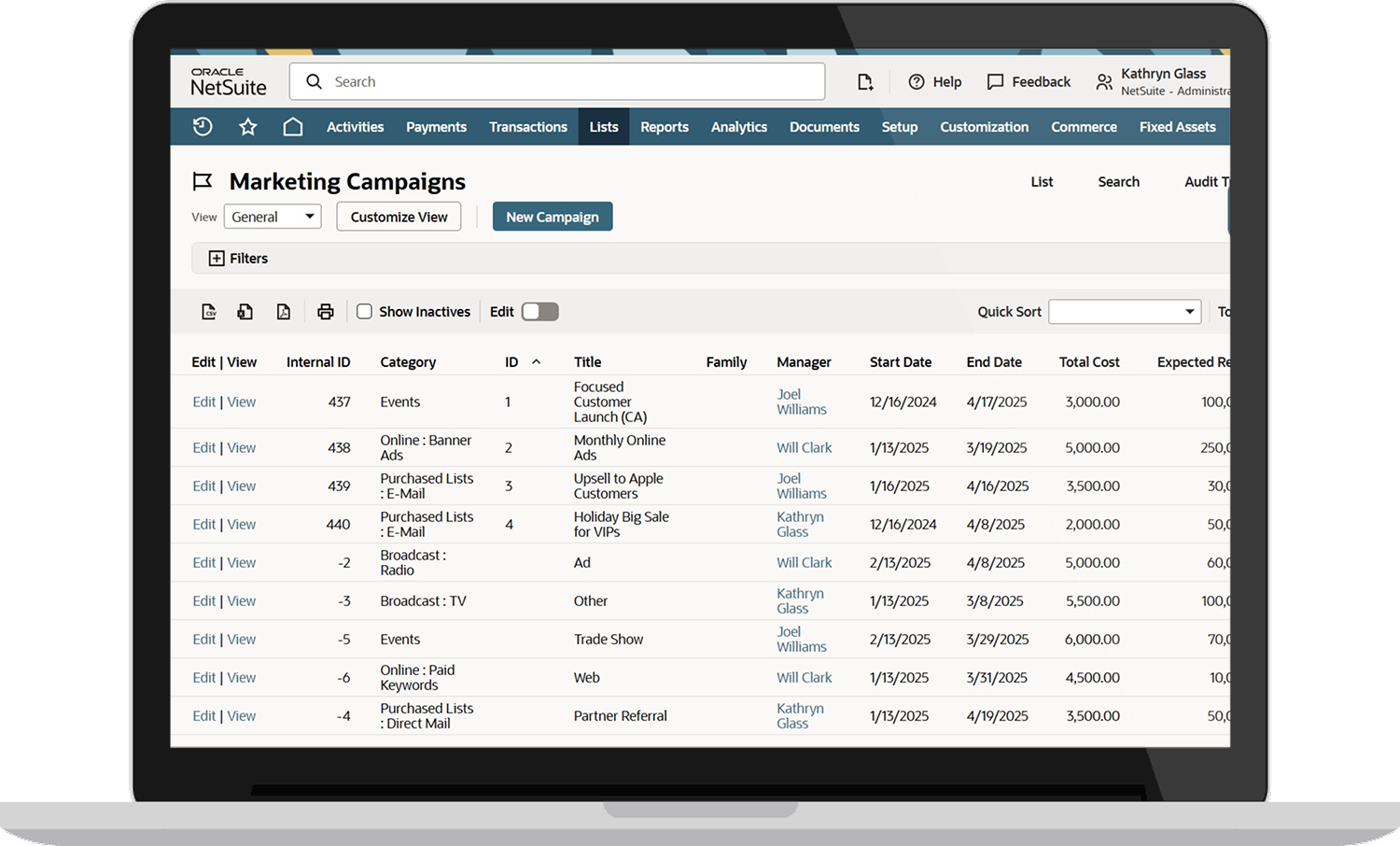Open the Transactions menu

(527, 127)
